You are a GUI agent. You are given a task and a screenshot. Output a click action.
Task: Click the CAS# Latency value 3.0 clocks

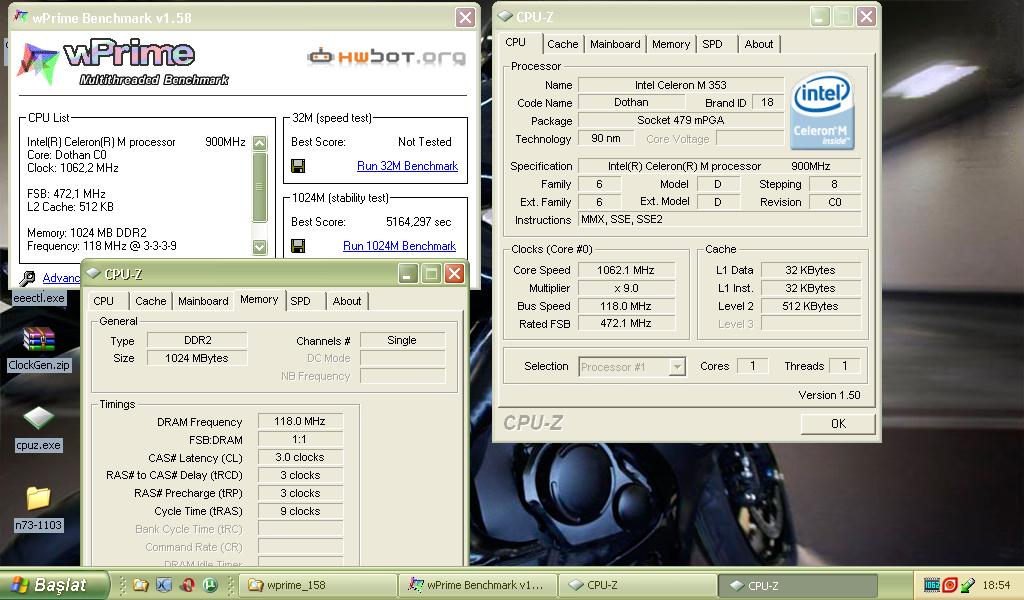[x=300, y=458]
